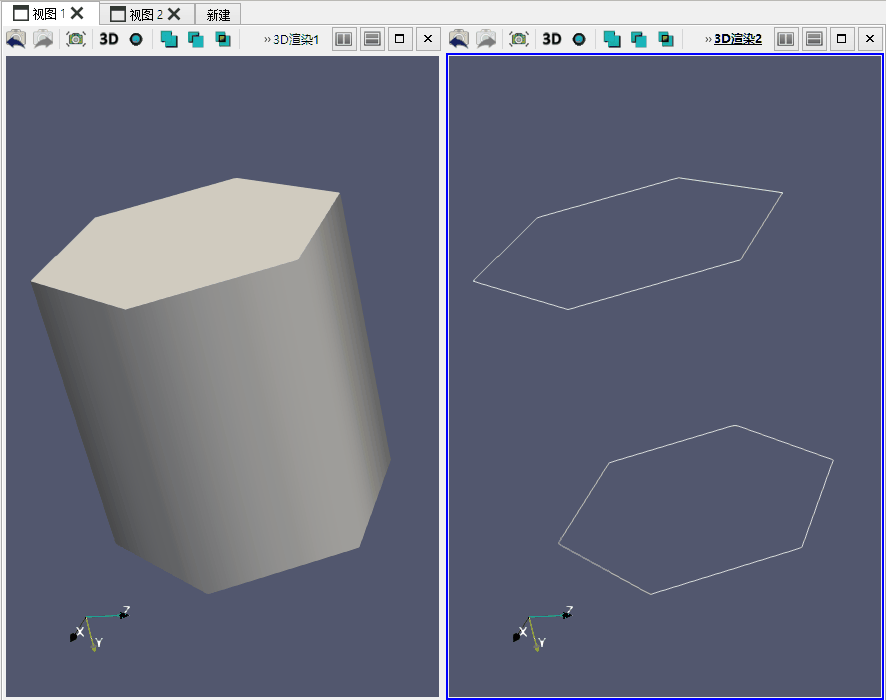
Task: Click second teal overlapping-squares icon in 3D渲染2 toolbar
Action: 639,39
